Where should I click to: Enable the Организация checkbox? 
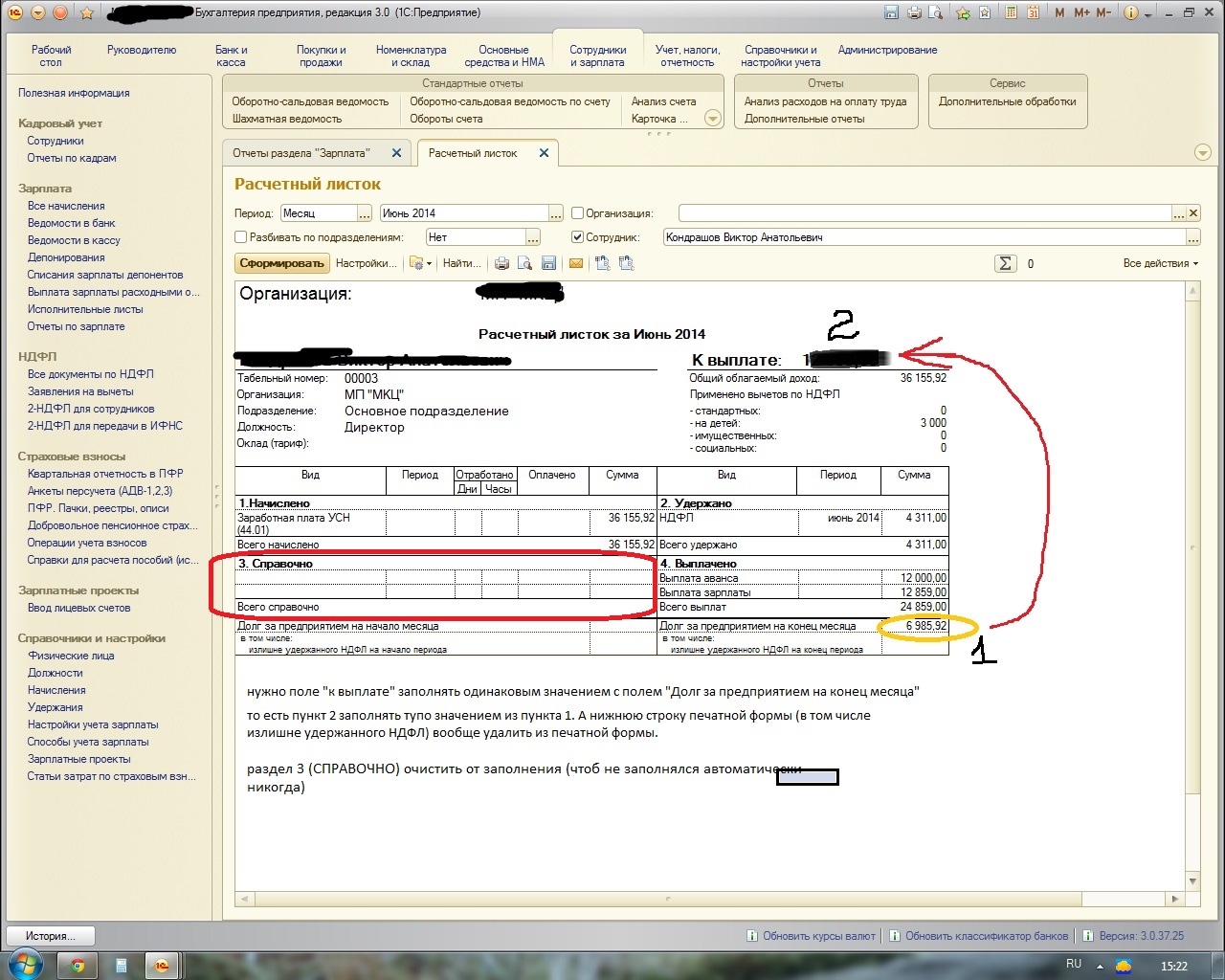pos(577,213)
